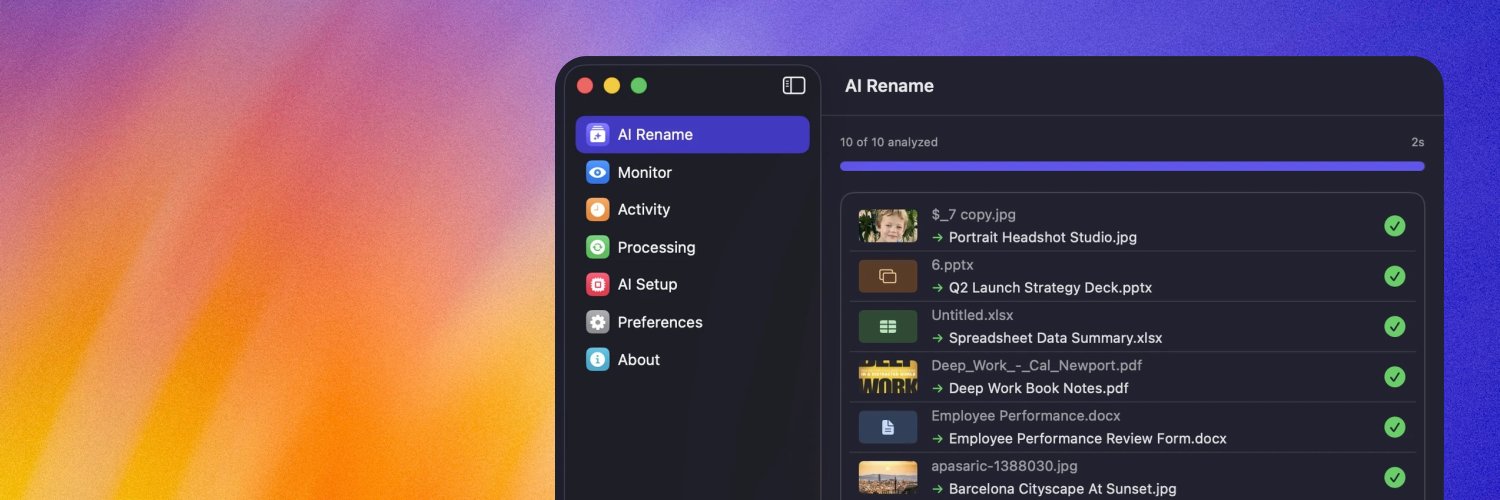Select the Barcelona cityscape thumbnail

click(x=888, y=477)
